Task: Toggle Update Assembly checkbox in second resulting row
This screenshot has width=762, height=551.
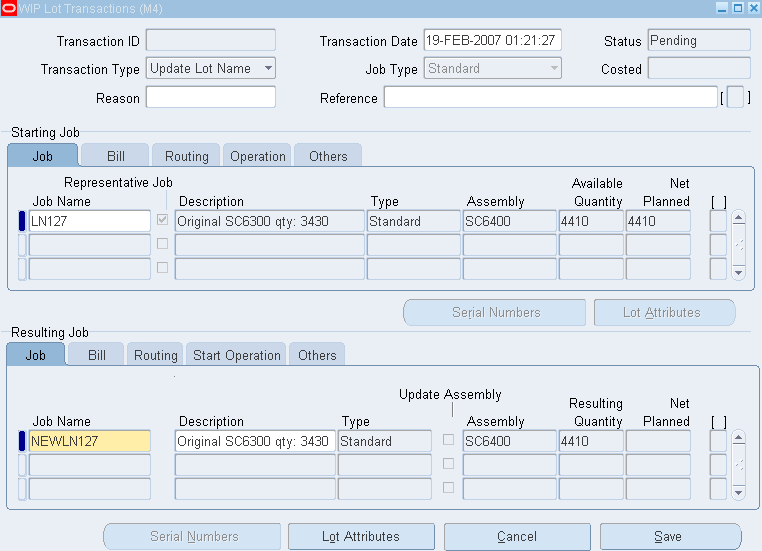Action: (x=449, y=464)
